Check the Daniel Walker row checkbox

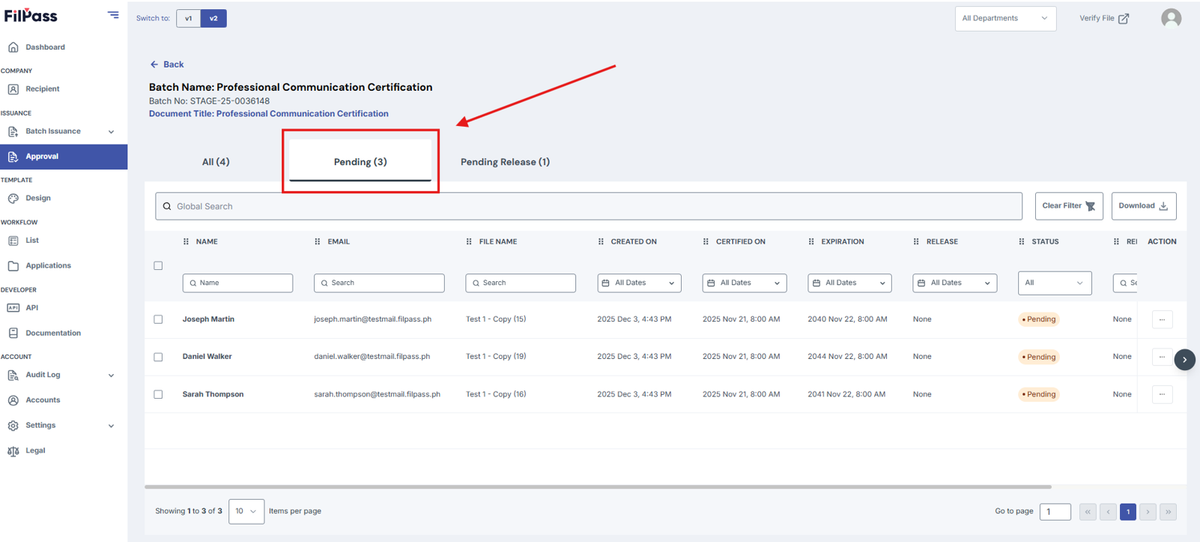[x=158, y=356]
